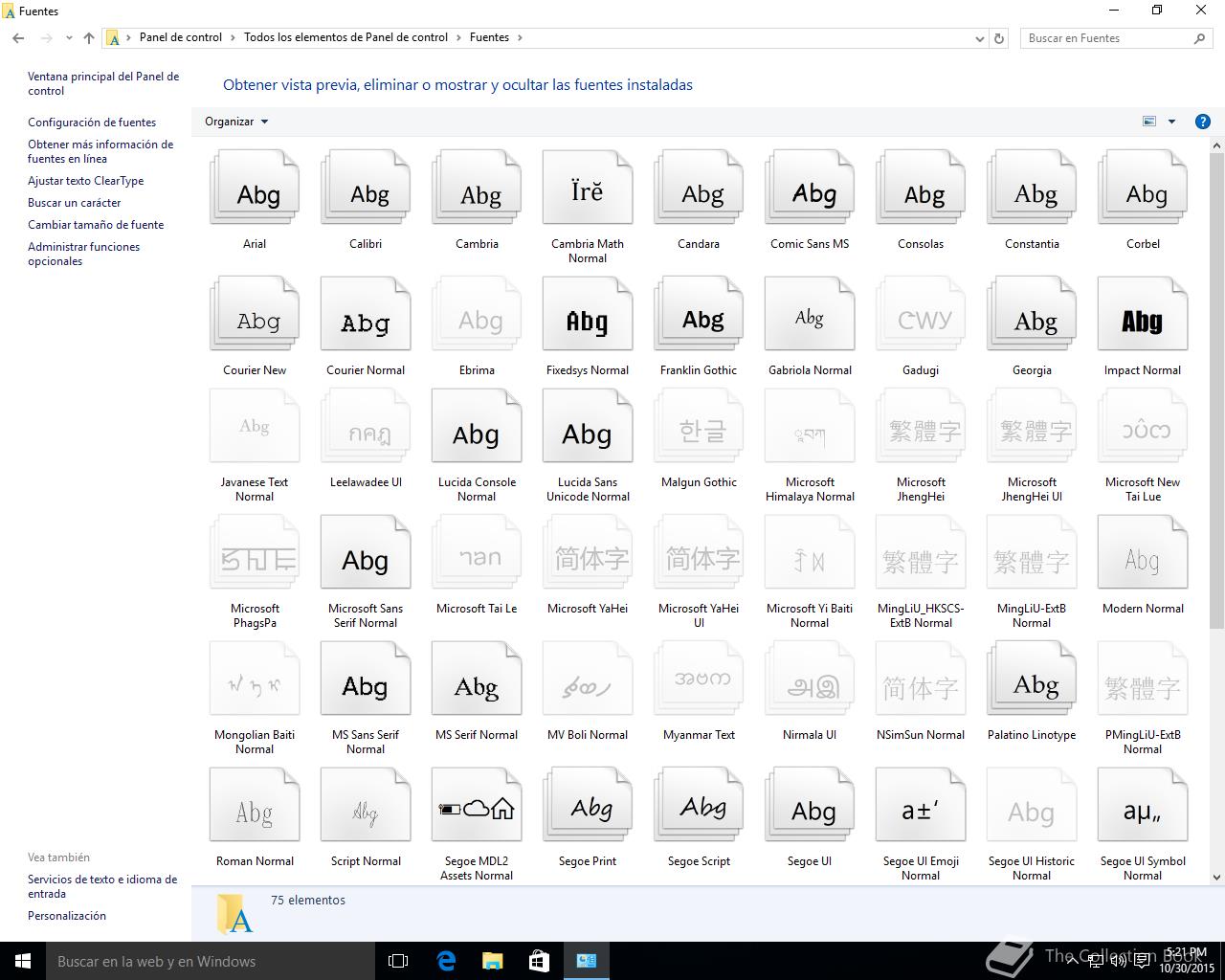
Task: Open Servicios de texto e idioma link
Action: pos(102,886)
